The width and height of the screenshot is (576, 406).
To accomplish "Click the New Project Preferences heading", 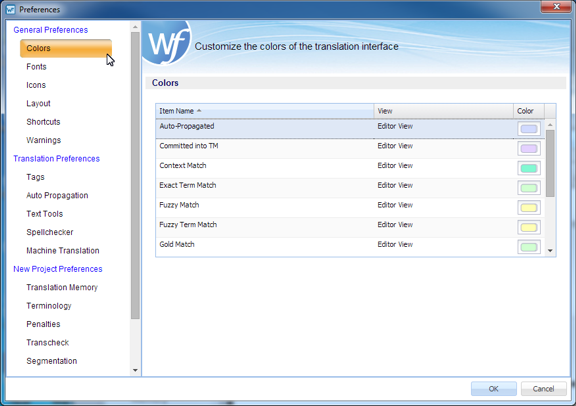I will 58,269.
